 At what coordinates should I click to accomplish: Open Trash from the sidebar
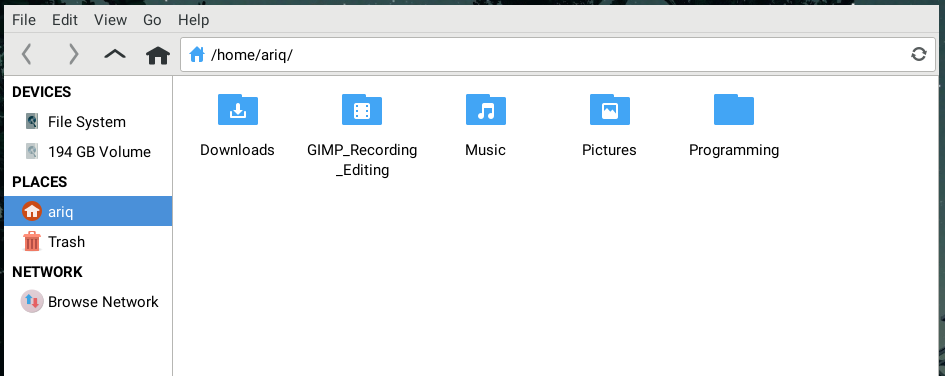(88, 242)
